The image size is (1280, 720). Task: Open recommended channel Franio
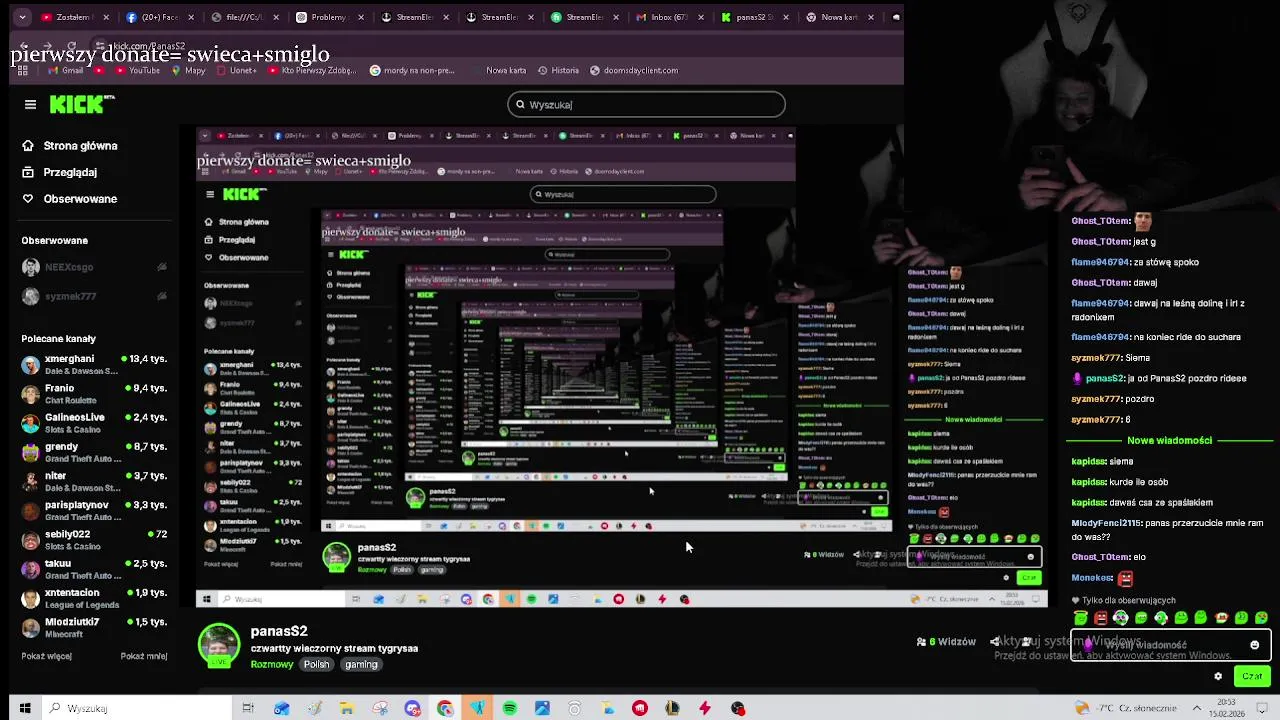click(x=94, y=393)
